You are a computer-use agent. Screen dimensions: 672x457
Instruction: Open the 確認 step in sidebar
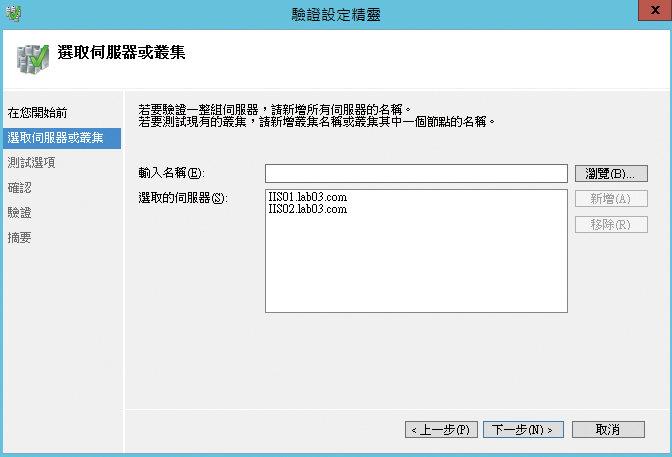coord(20,187)
